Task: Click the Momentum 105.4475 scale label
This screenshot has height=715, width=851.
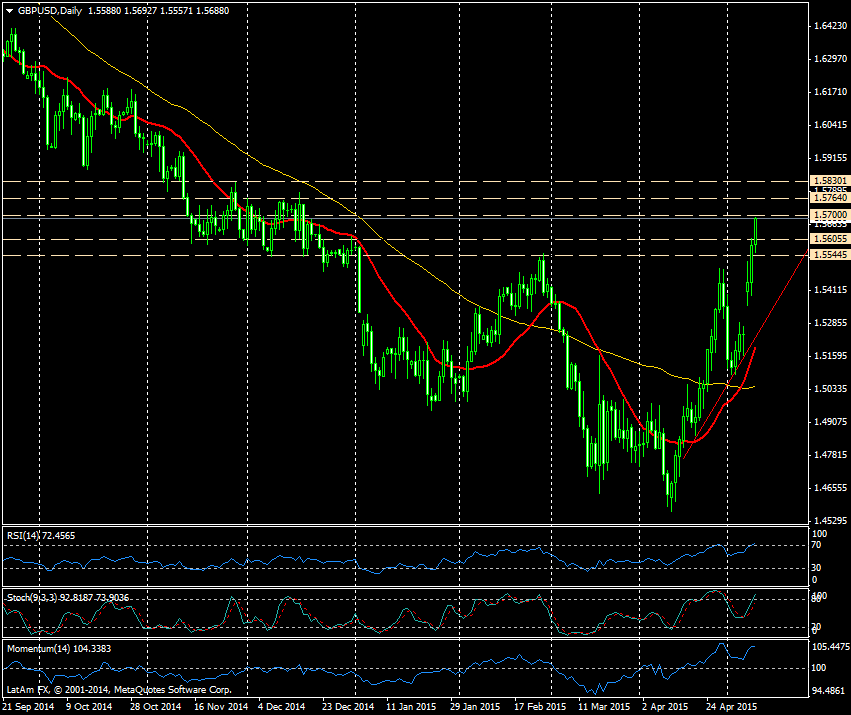Action: [x=827, y=647]
